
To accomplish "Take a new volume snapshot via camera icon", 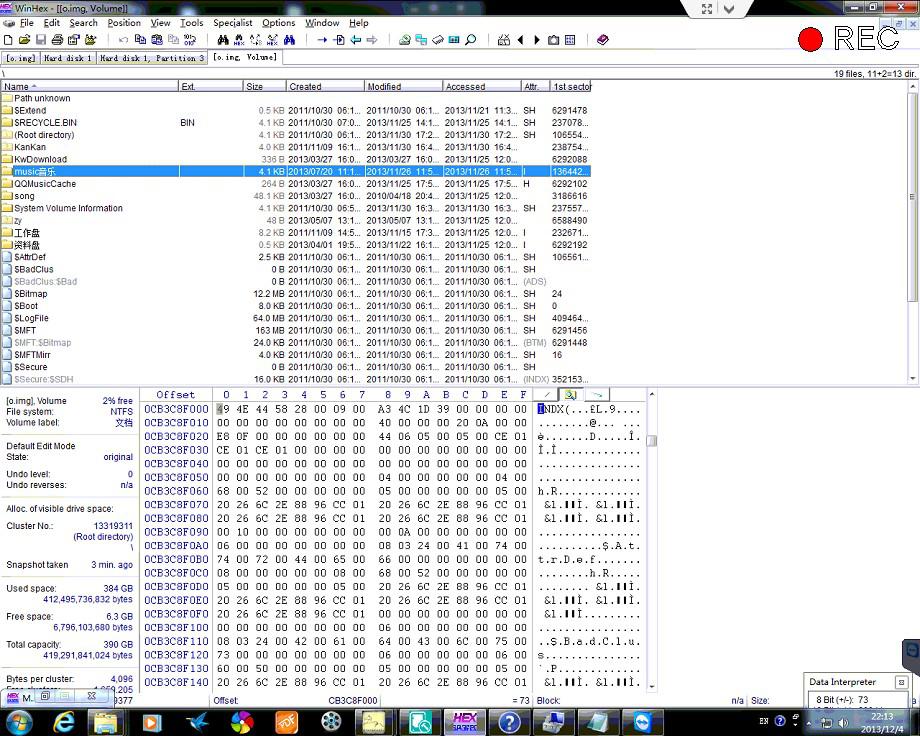I will 553,40.
